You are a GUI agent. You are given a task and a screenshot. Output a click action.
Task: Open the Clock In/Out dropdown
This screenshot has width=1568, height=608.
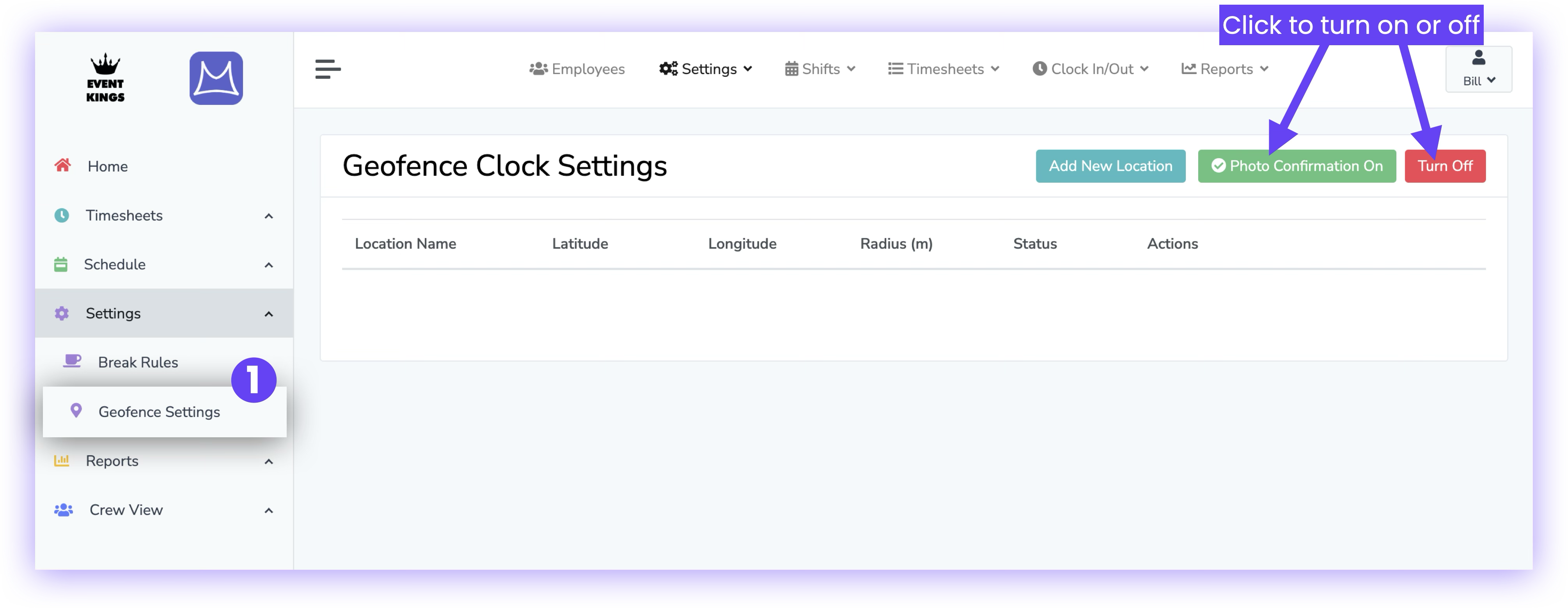click(x=1090, y=69)
